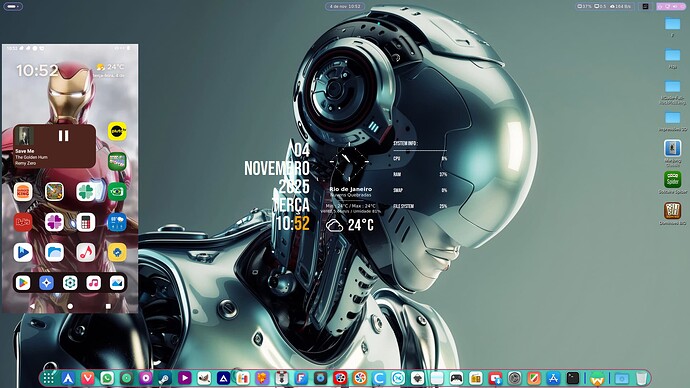
Task: Open the red film reel video app
Action: tap(340, 378)
